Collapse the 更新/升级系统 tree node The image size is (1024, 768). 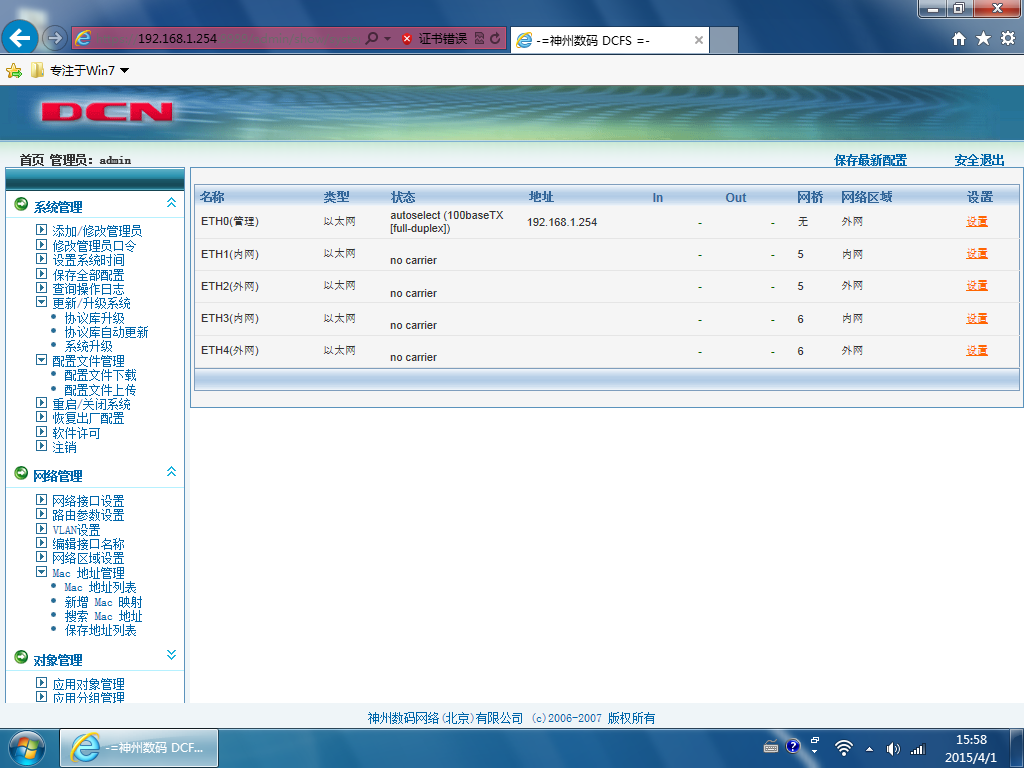[41, 302]
